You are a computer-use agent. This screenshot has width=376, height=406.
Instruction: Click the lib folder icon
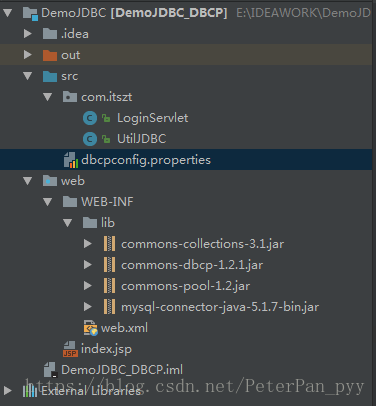(90, 223)
